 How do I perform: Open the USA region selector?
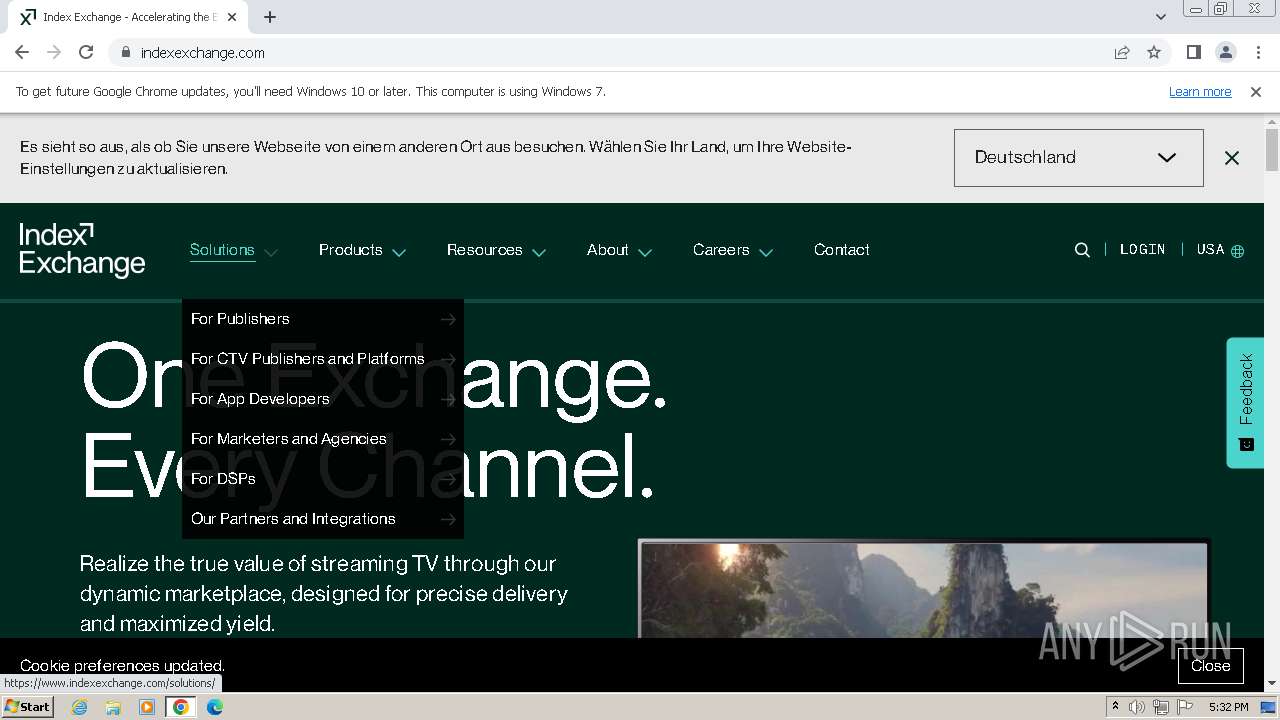point(1220,250)
